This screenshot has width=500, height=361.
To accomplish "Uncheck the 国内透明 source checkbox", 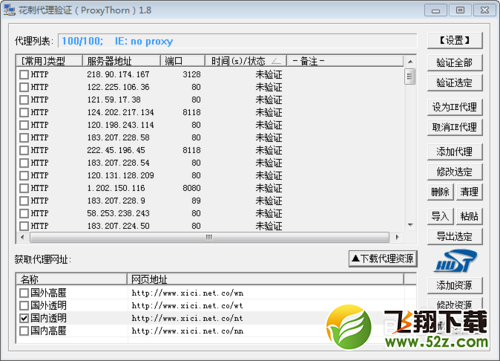I will (x=24, y=318).
